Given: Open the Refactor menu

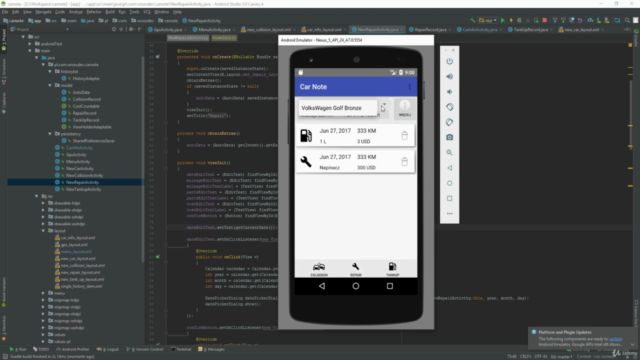Looking at the screenshot, I should (x=93, y=12).
